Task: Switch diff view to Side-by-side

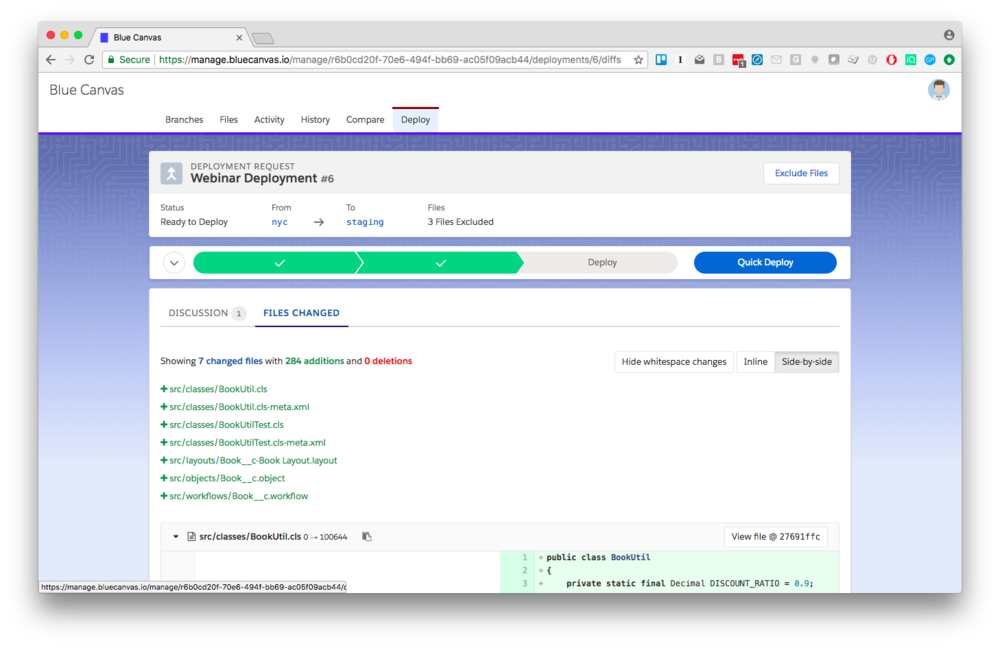Action: click(x=807, y=362)
